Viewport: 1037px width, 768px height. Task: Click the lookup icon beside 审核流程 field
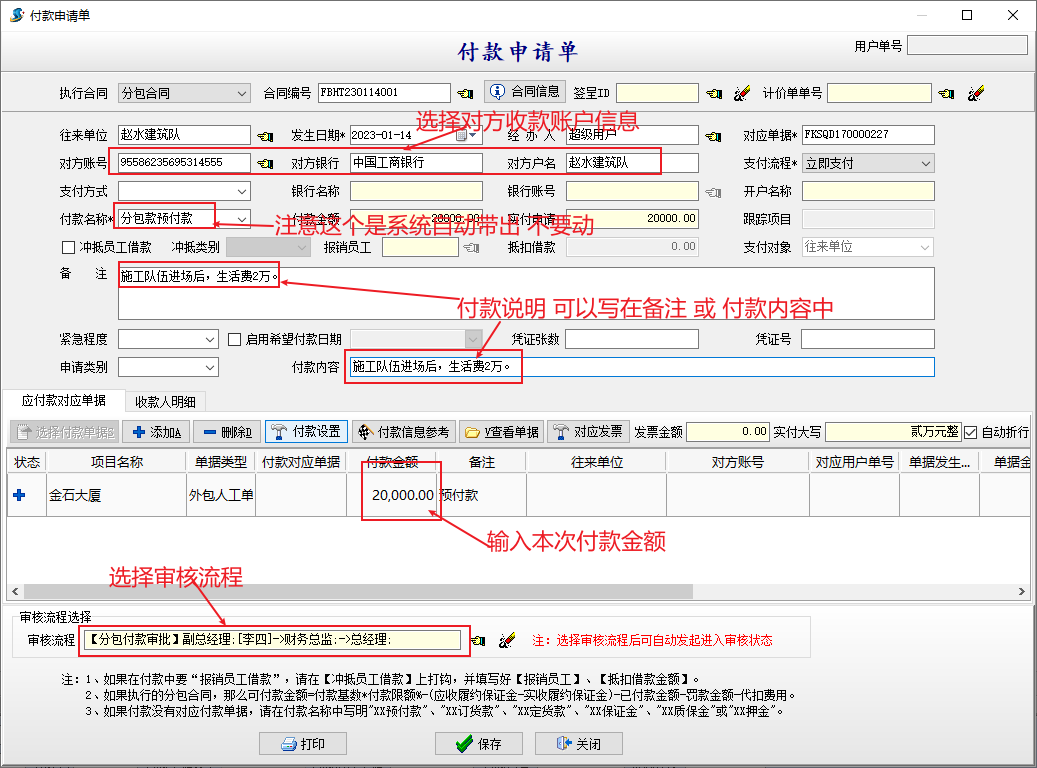pos(479,640)
